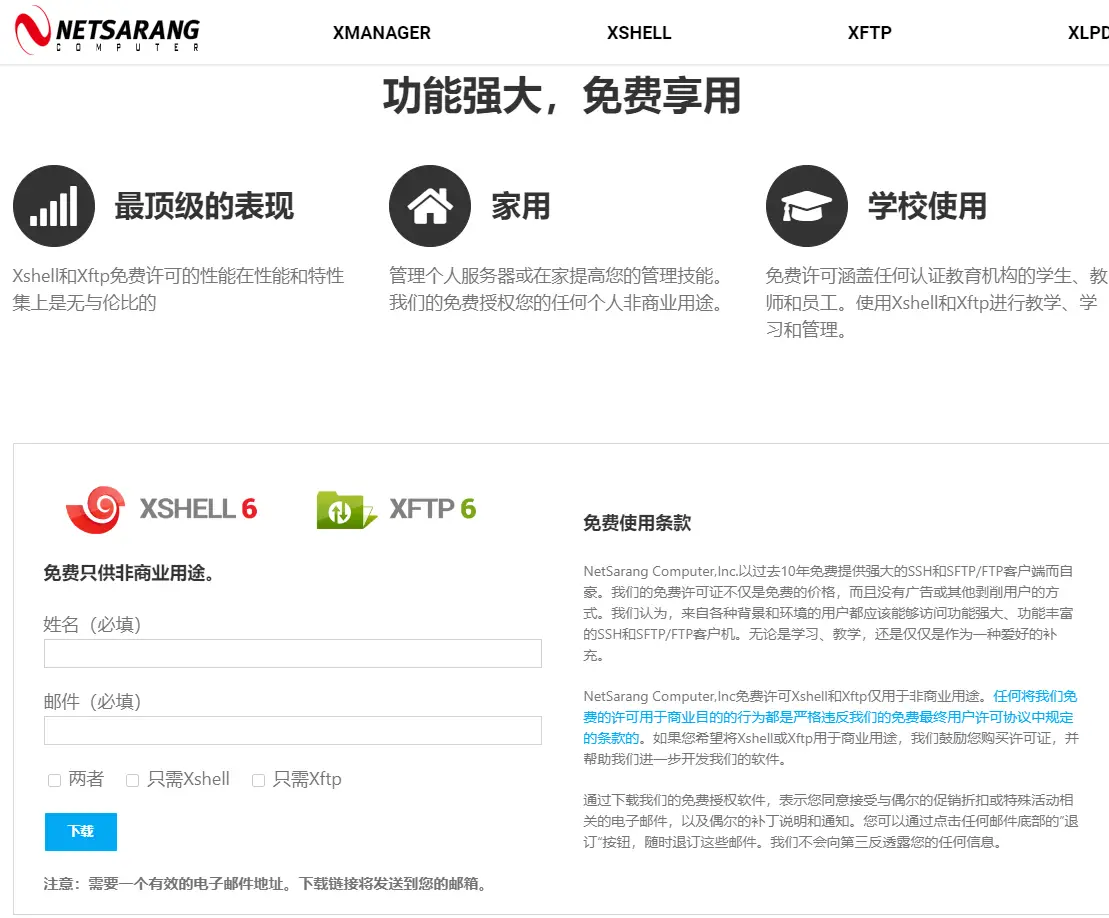Focus the 姓名 (必填) name field

(x=293, y=653)
